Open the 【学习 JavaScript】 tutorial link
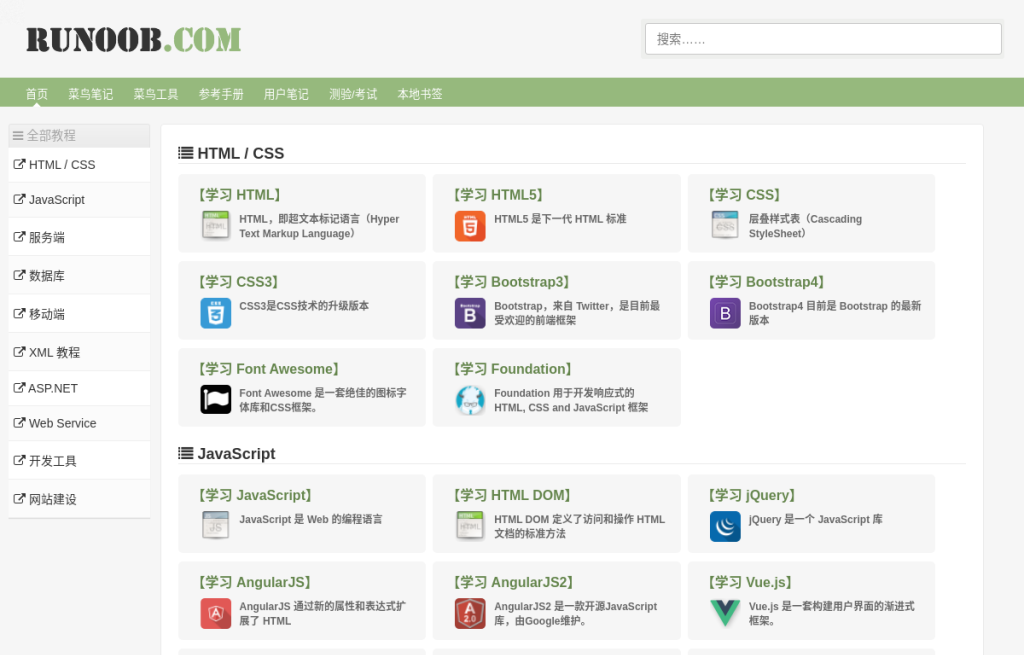The image size is (1024, 655). (x=255, y=495)
